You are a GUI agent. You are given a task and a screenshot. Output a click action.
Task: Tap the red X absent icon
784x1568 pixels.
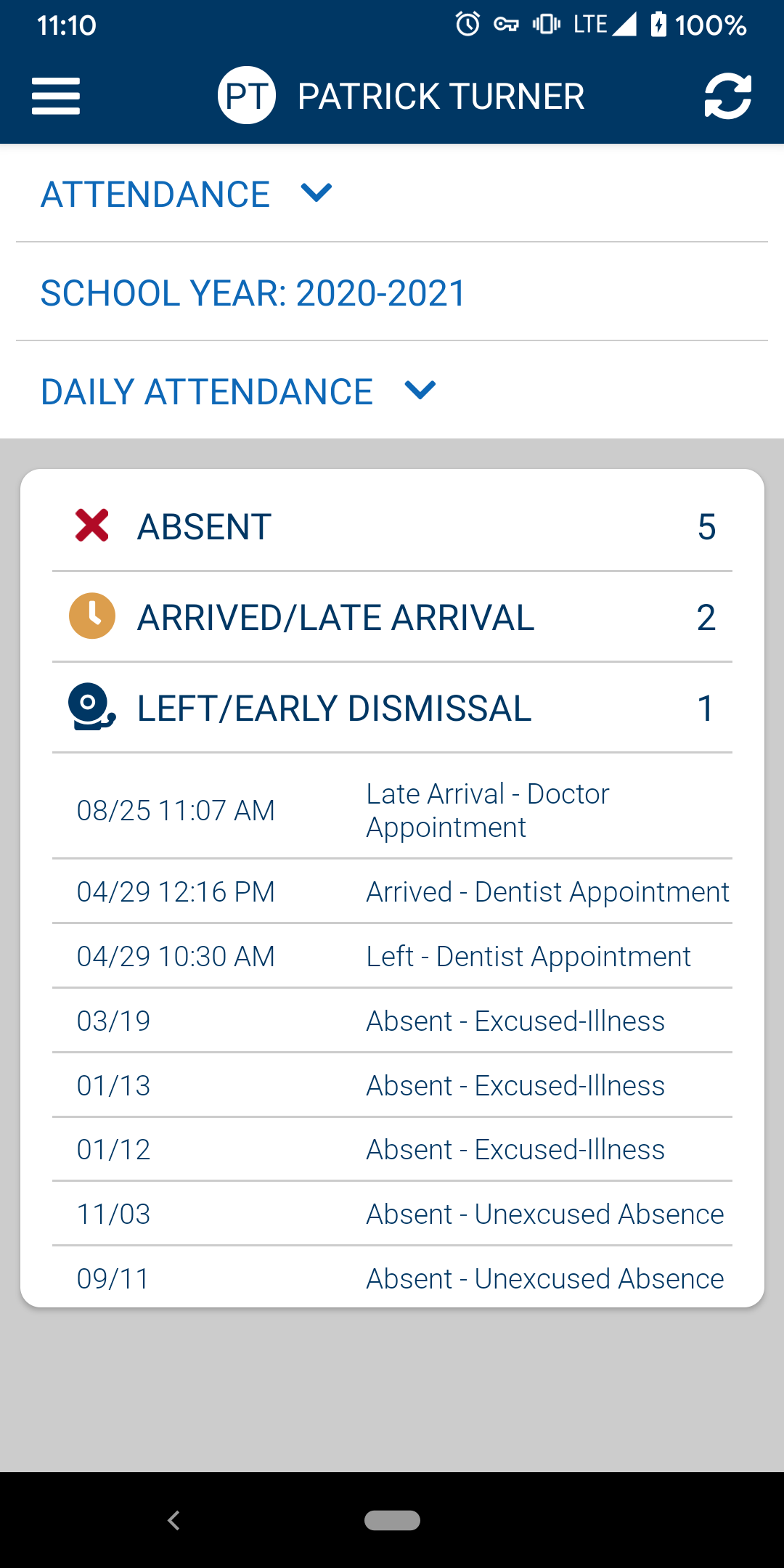coord(92,525)
